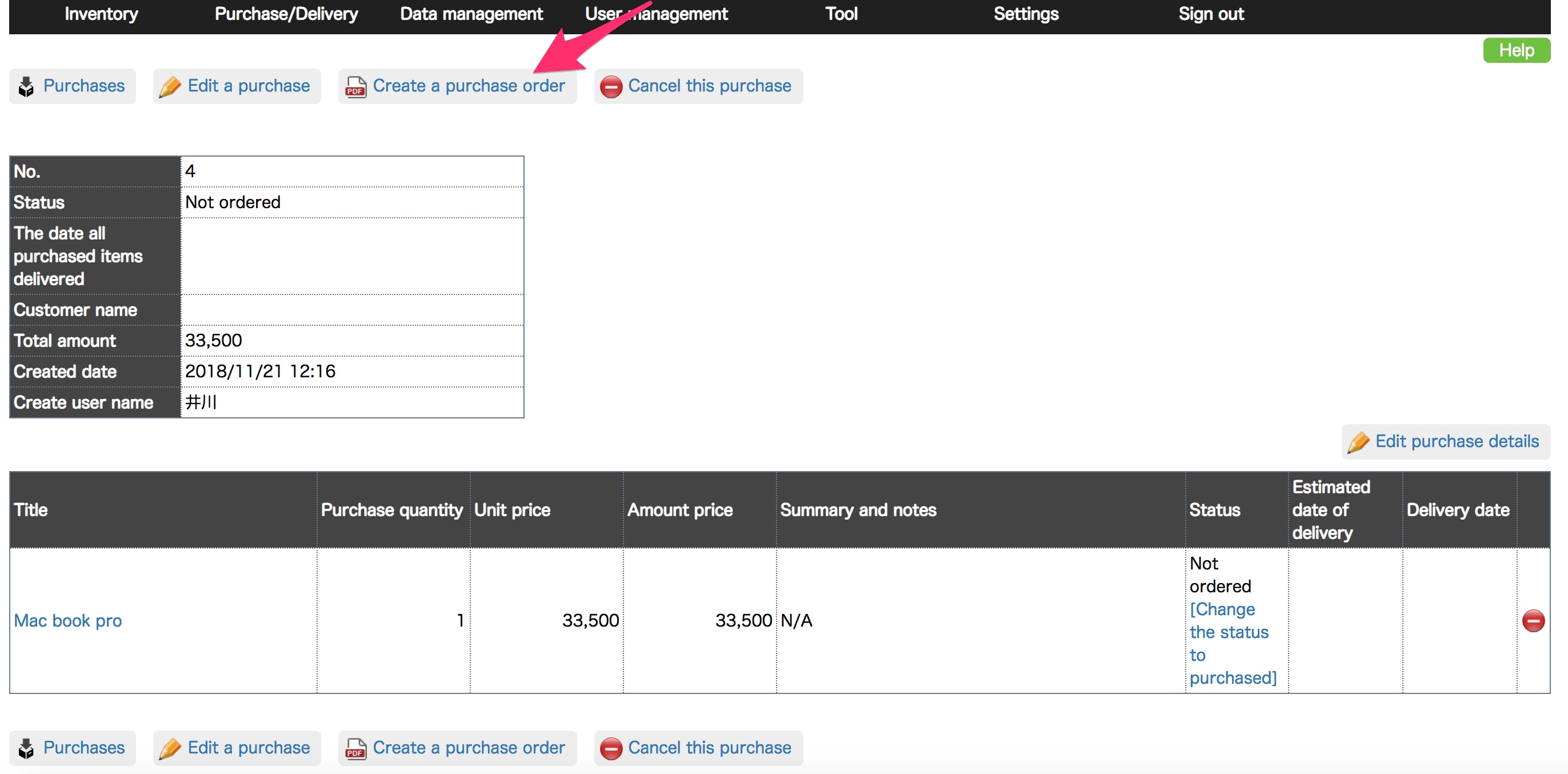1568x774 pixels.
Task: Click bottom Cancel this purchase link
Action: (x=709, y=748)
